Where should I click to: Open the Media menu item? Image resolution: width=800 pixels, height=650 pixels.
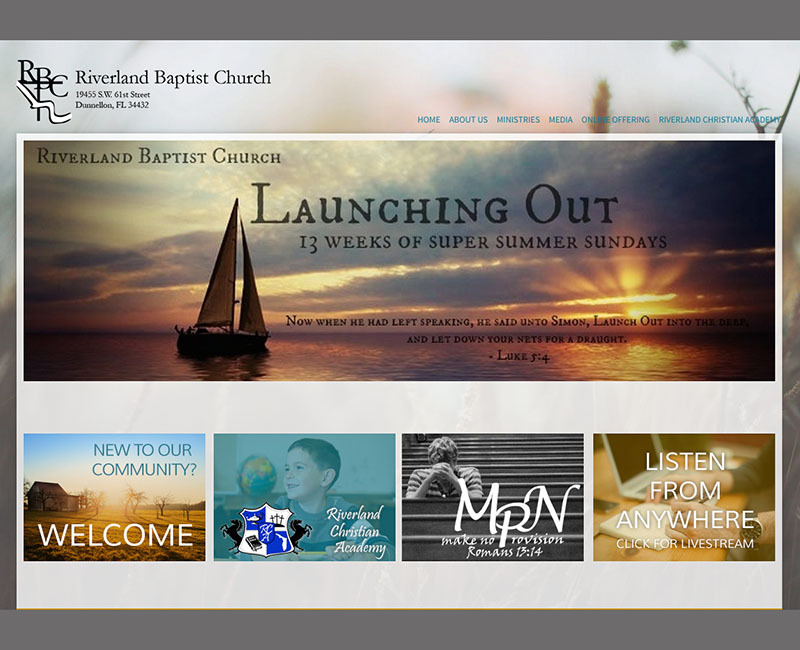point(560,119)
